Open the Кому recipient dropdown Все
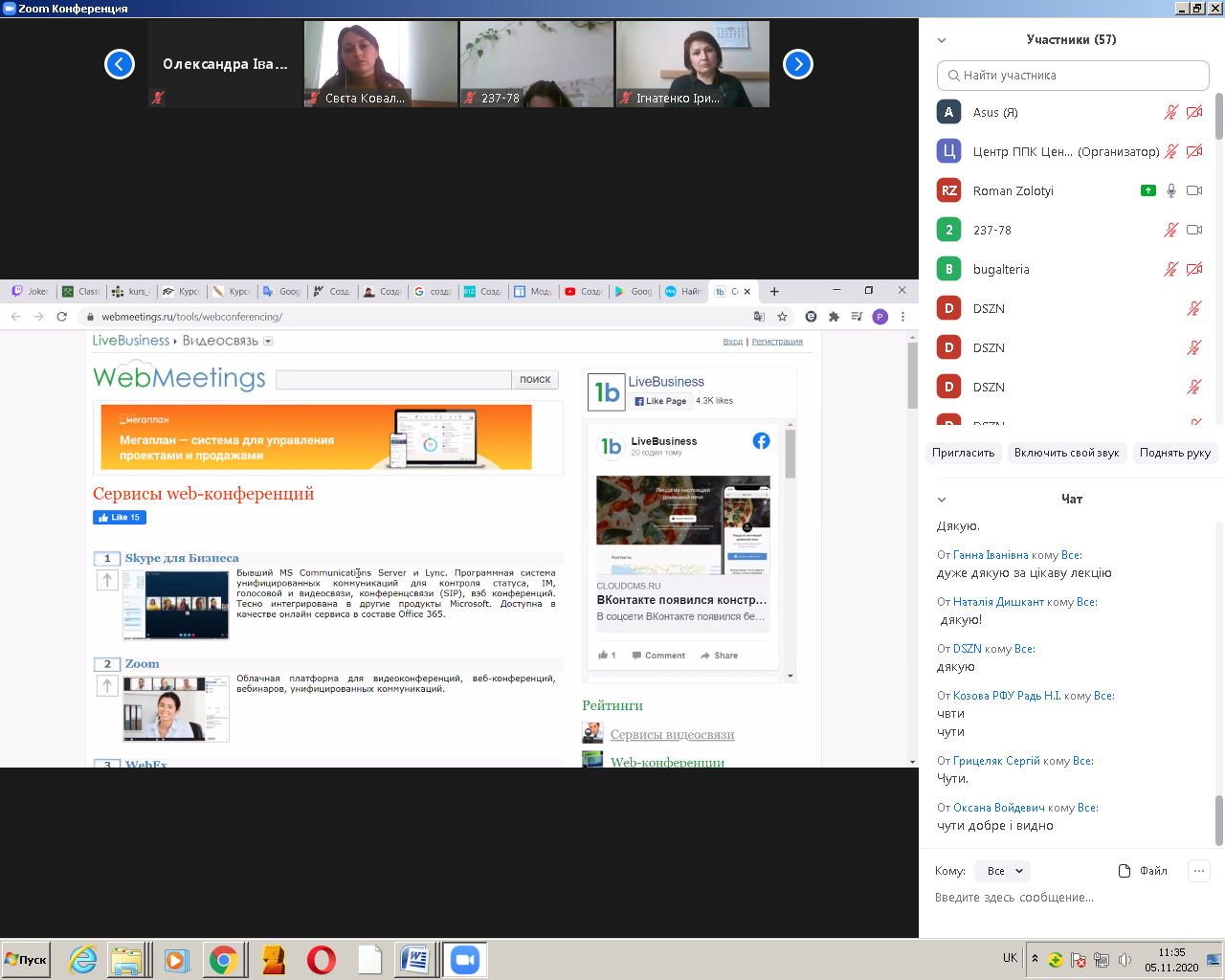 [x=1002, y=871]
